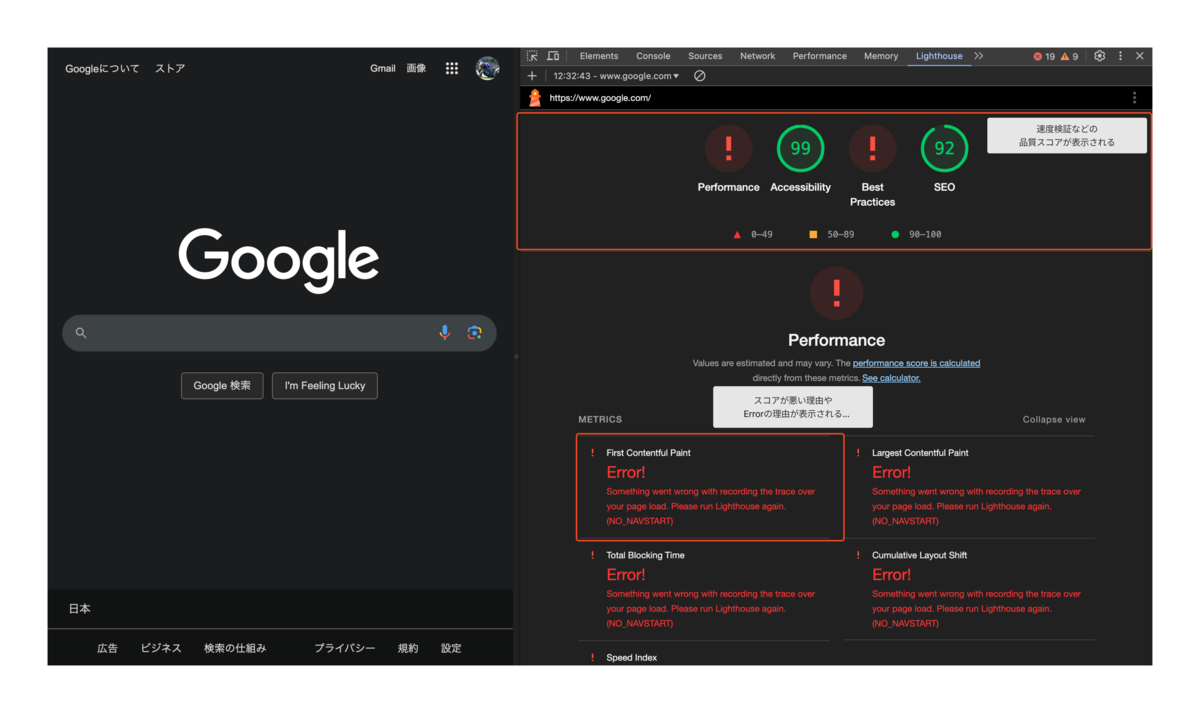
Task: Click the 日本 region label in the footer
Action: click(x=80, y=608)
